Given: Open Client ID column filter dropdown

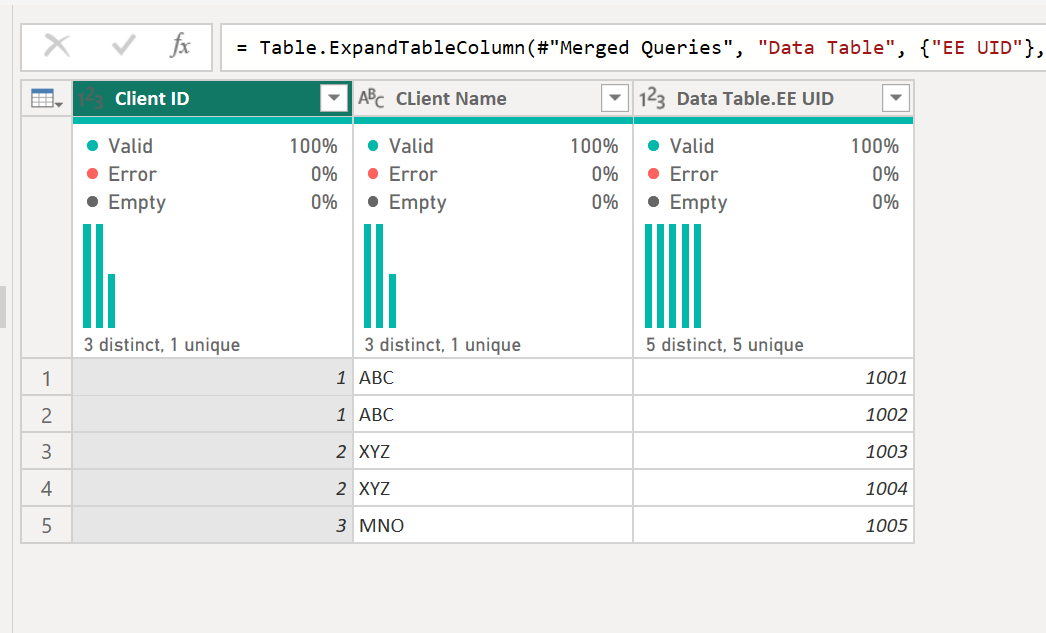Looking at the screenshot, I should point(334,99).
